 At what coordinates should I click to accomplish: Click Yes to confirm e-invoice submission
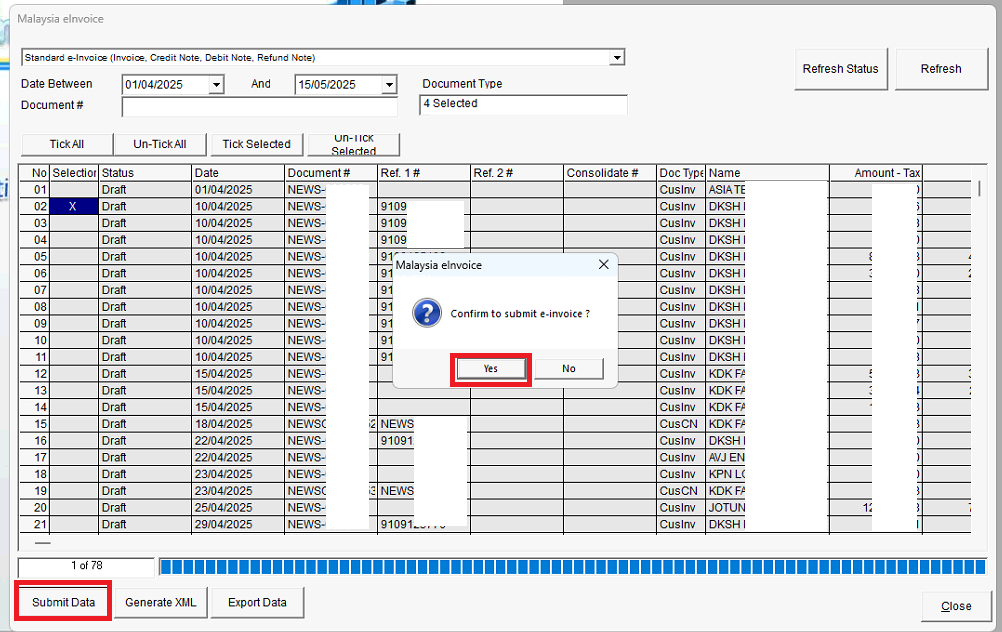click(490, 368)
